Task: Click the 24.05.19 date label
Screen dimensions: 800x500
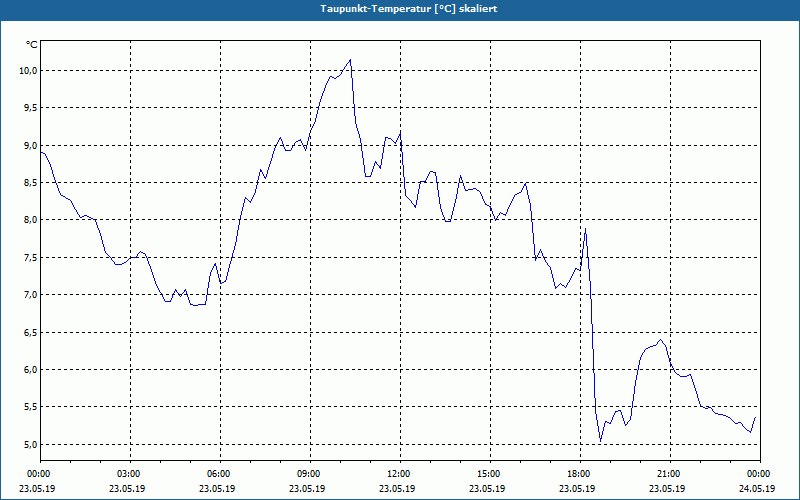Action: pyautogui.click(x=757, y=488)
